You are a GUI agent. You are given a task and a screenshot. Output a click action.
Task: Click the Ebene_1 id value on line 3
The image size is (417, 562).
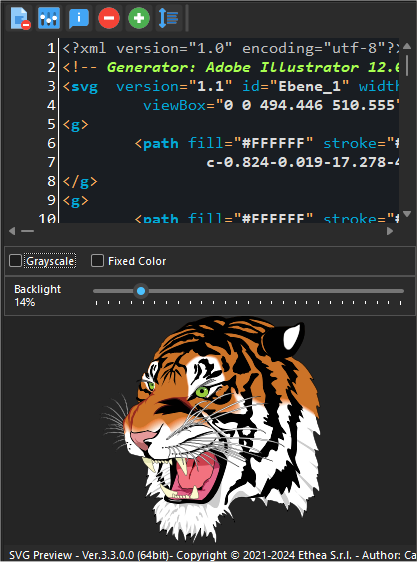click(x=309, y=86)
